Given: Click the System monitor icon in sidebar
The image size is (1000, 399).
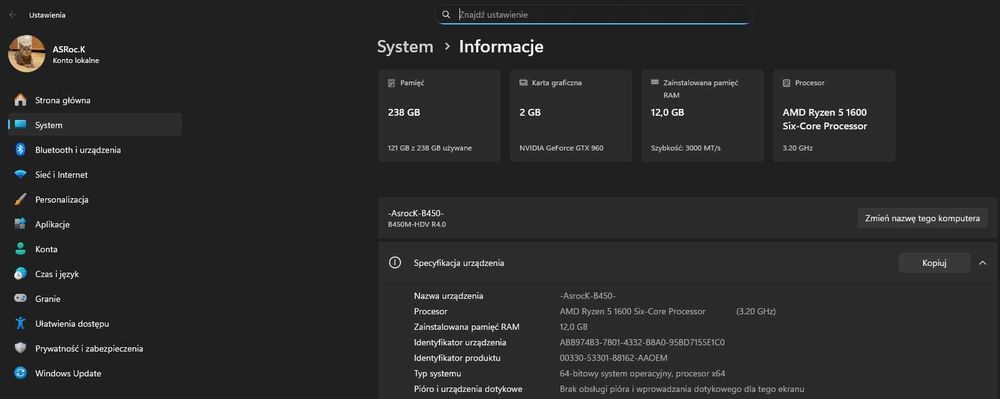Looking at the screenshot, I should point(20,125).
